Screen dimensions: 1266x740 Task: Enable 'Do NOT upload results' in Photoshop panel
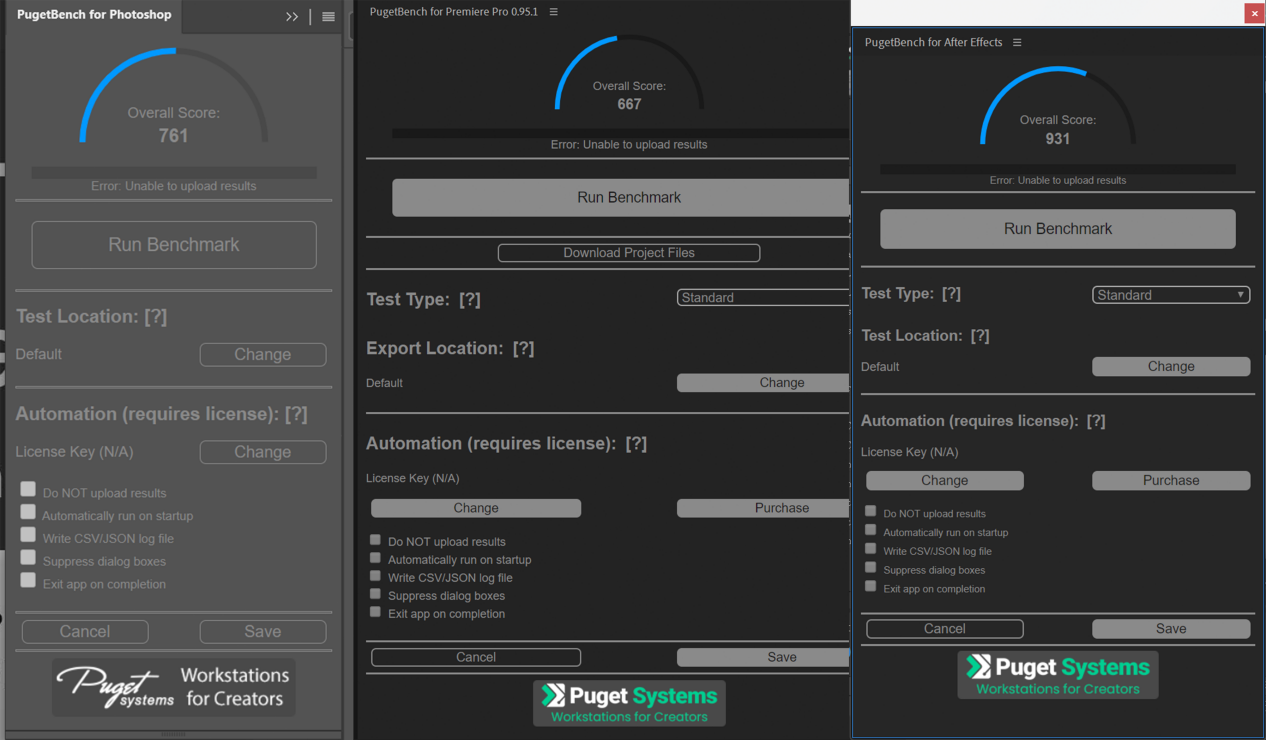tap(28, 490)
